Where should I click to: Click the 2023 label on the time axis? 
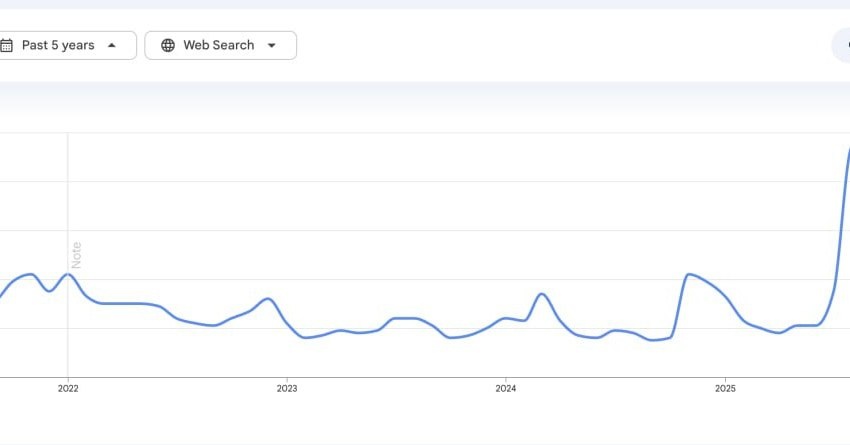click(x=287, y=388)
